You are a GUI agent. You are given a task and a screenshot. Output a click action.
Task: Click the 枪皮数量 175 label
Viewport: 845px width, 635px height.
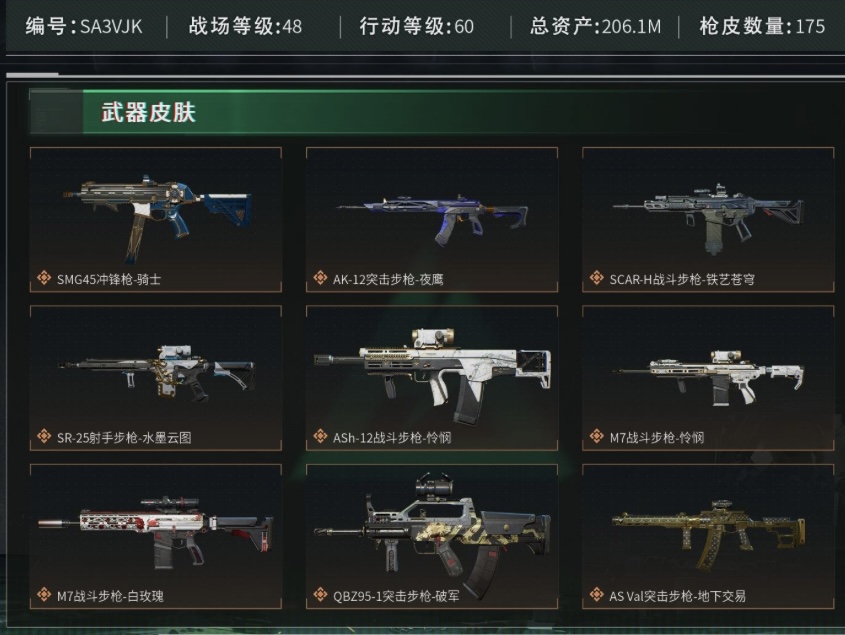pyautogui.click(x=762, y=26)
